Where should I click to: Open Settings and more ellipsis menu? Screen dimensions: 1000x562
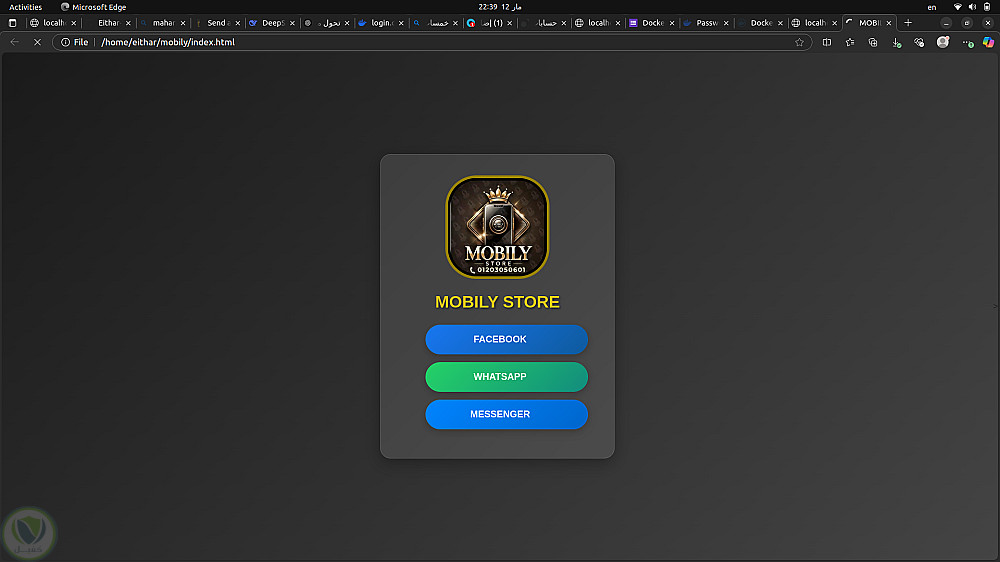click(x=967, y=43)
